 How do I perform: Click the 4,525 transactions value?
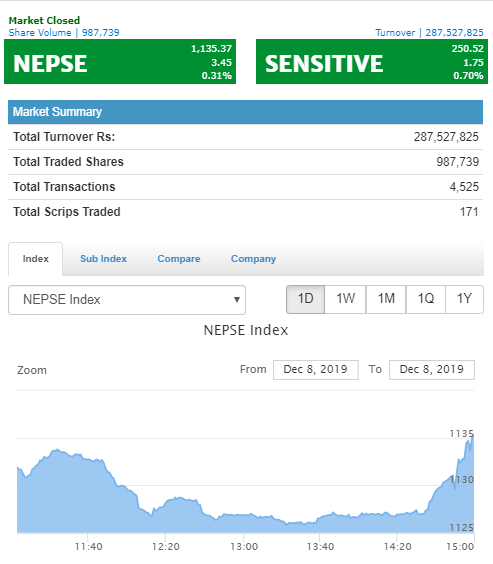point(464,187)
